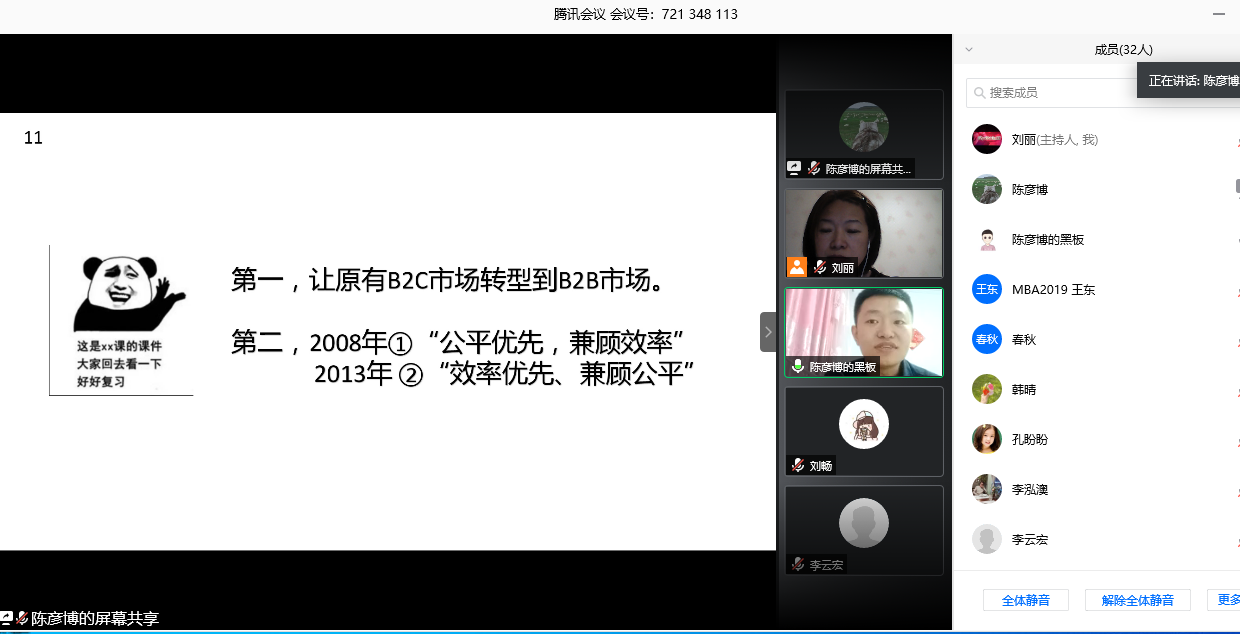Toggle the green microphone icon on 陈彦博的黑板 video

tap(797, 367)
